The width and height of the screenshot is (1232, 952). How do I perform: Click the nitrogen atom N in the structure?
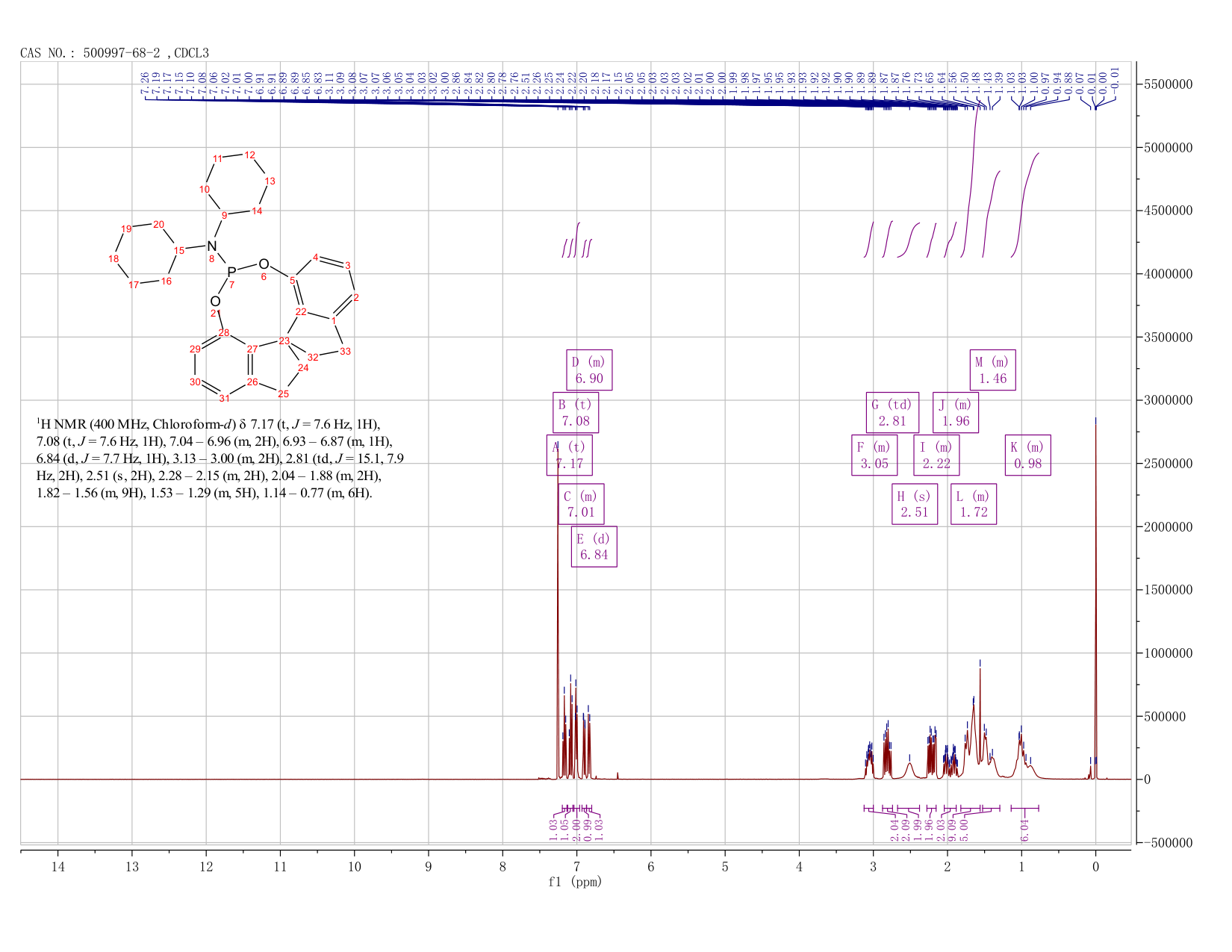click(x=211, y=246)
